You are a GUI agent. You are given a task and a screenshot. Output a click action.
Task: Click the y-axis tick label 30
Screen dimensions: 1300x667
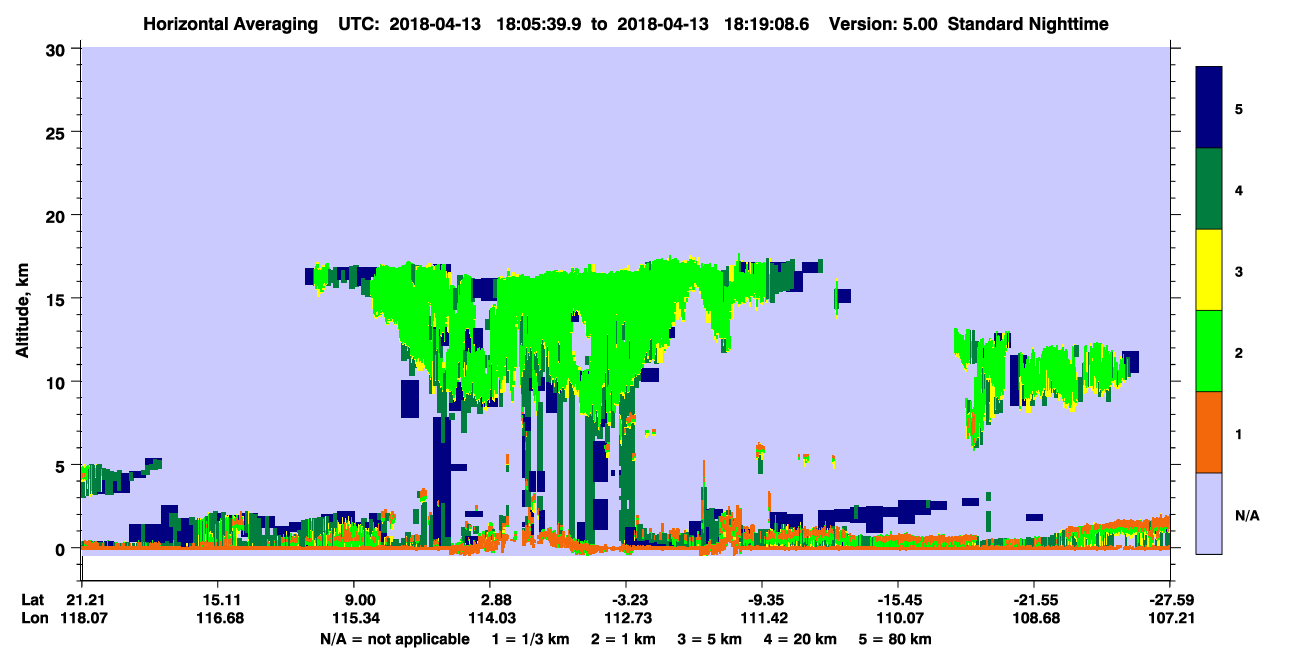(58, 48)
